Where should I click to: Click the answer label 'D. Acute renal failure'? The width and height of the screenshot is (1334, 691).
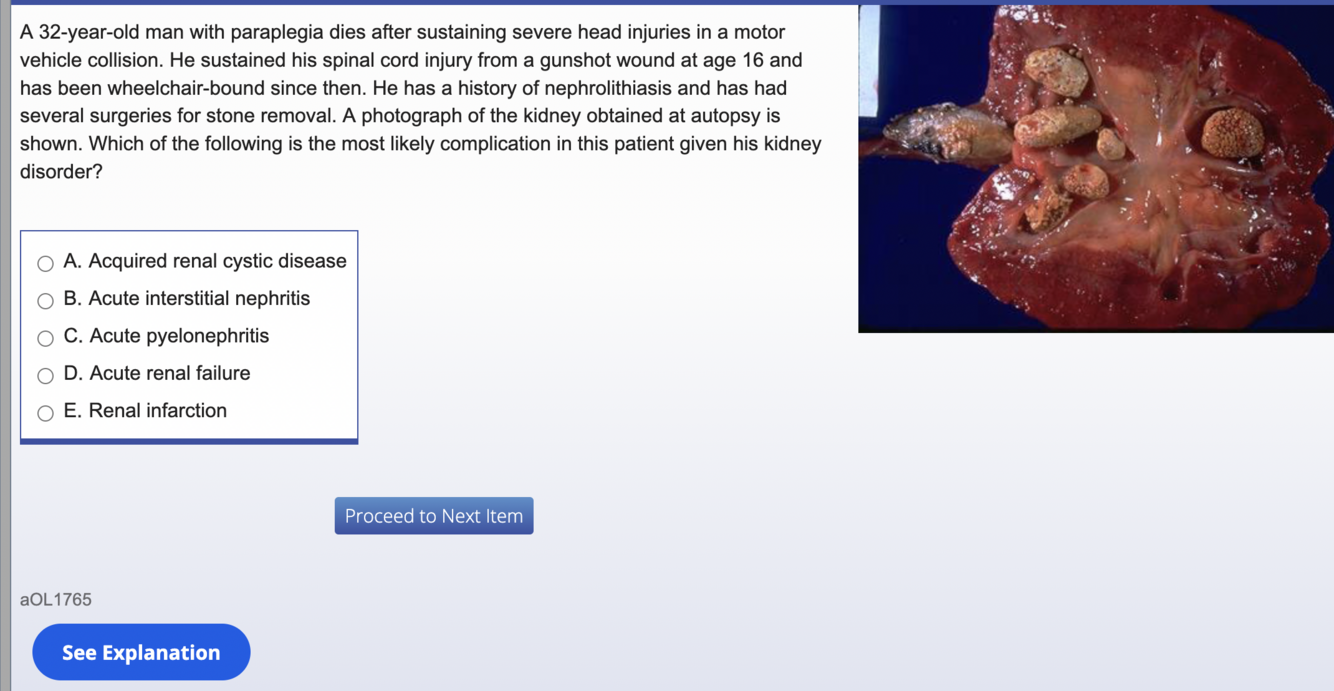tap(157, 373)
